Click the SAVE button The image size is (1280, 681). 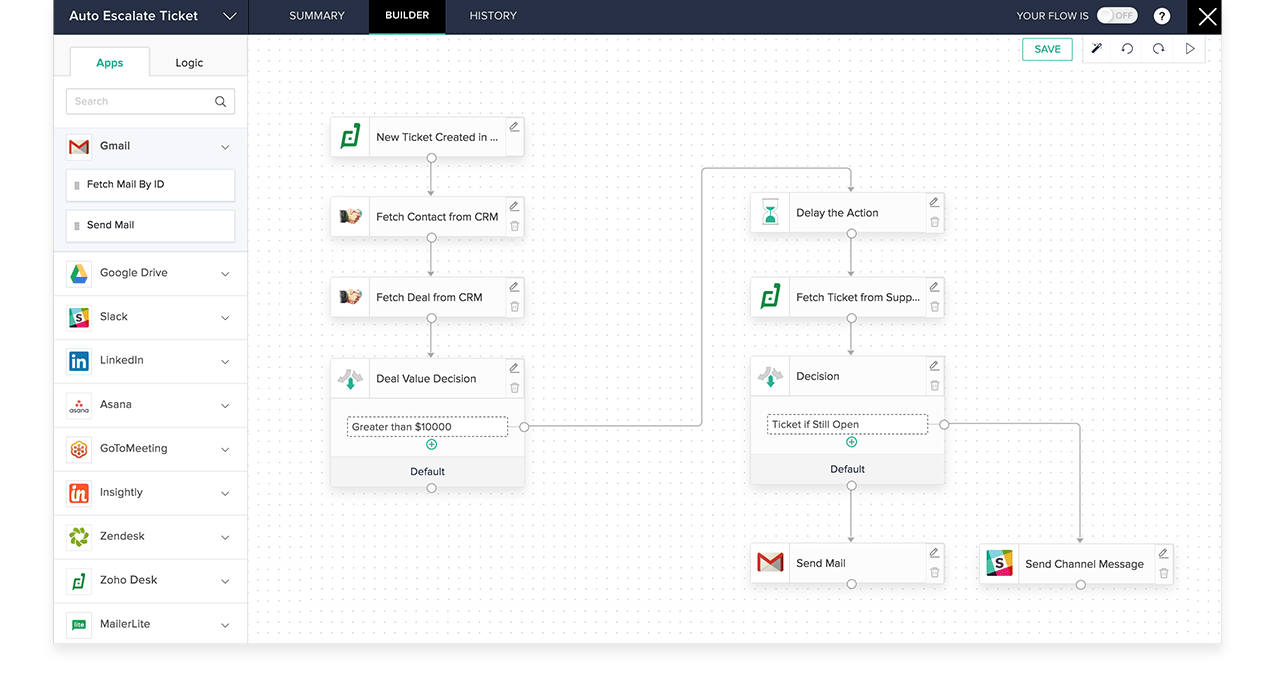tap(1047, 49)
